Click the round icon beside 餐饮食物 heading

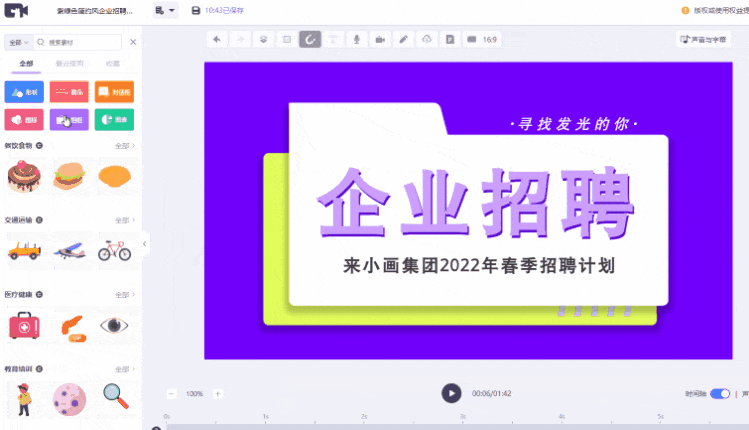pos(39,145)
